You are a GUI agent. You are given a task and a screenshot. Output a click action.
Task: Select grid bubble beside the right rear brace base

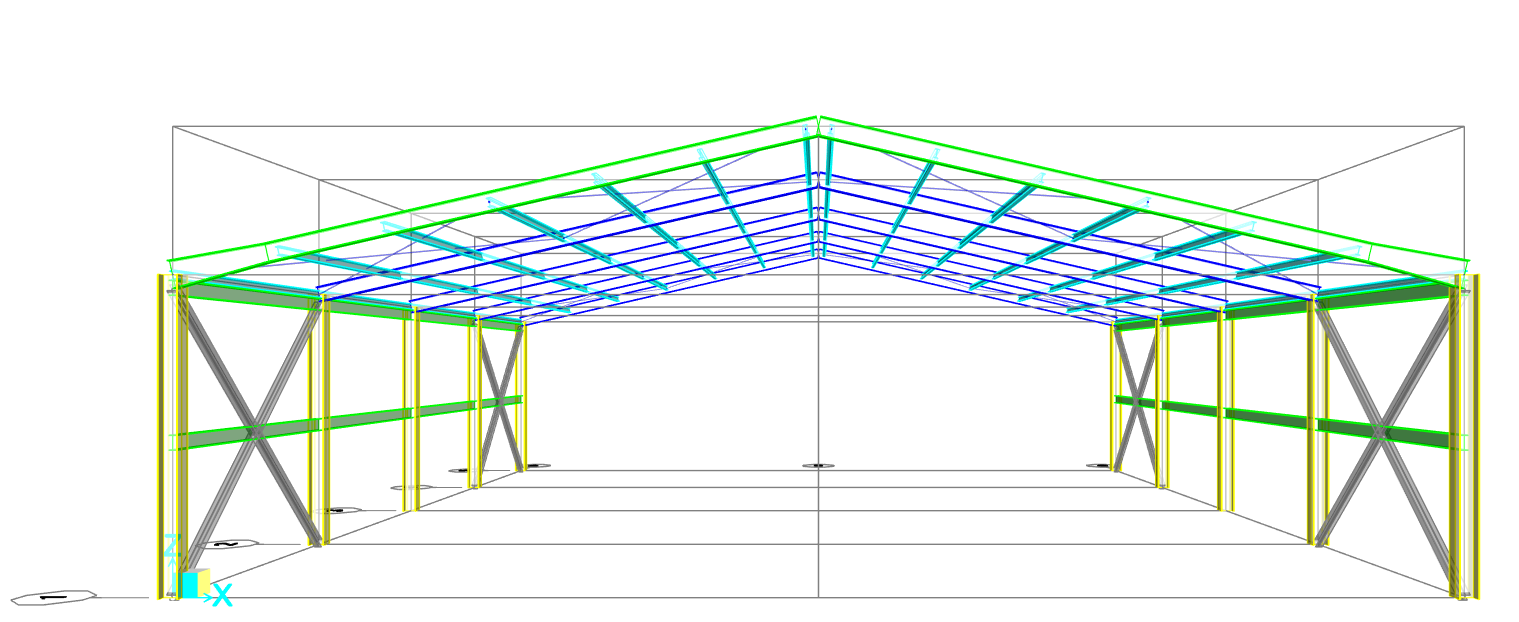tap(1098, 466)
